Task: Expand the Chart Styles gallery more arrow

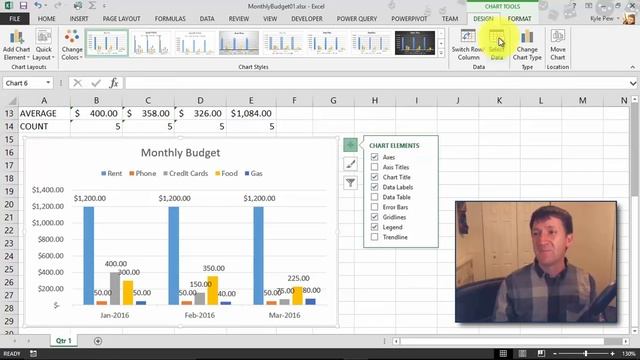Action: point(441,53)
